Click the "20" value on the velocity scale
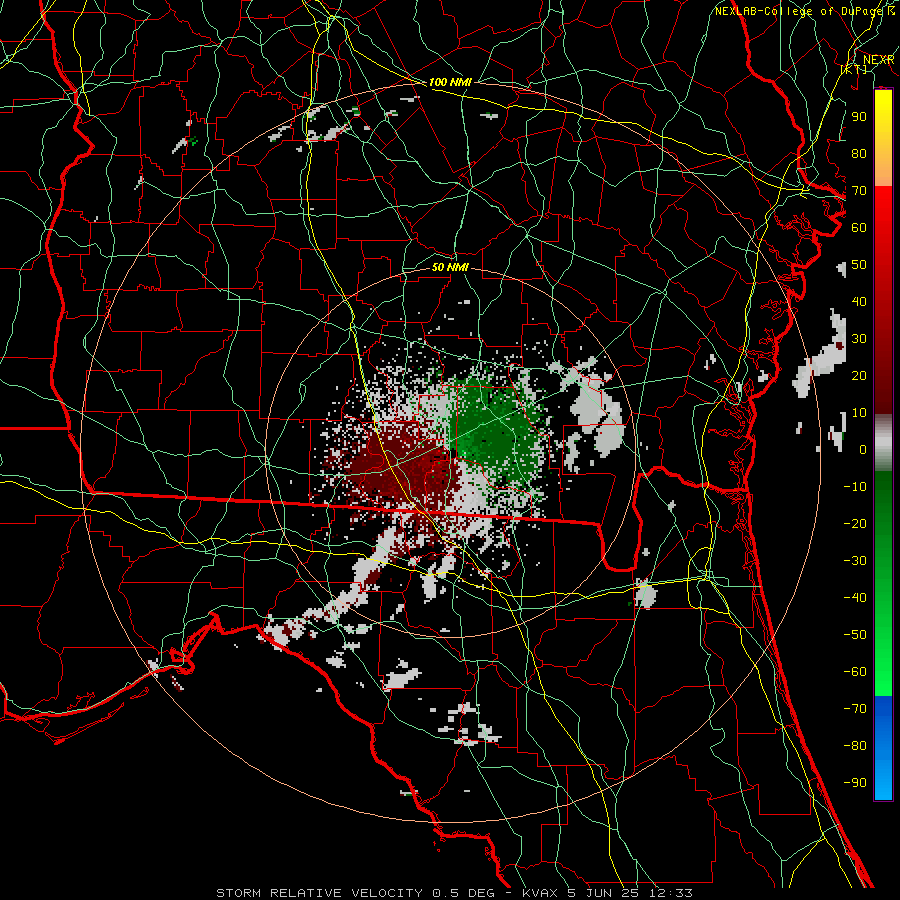The image size is (900, 900). click(x=859, y=375)
